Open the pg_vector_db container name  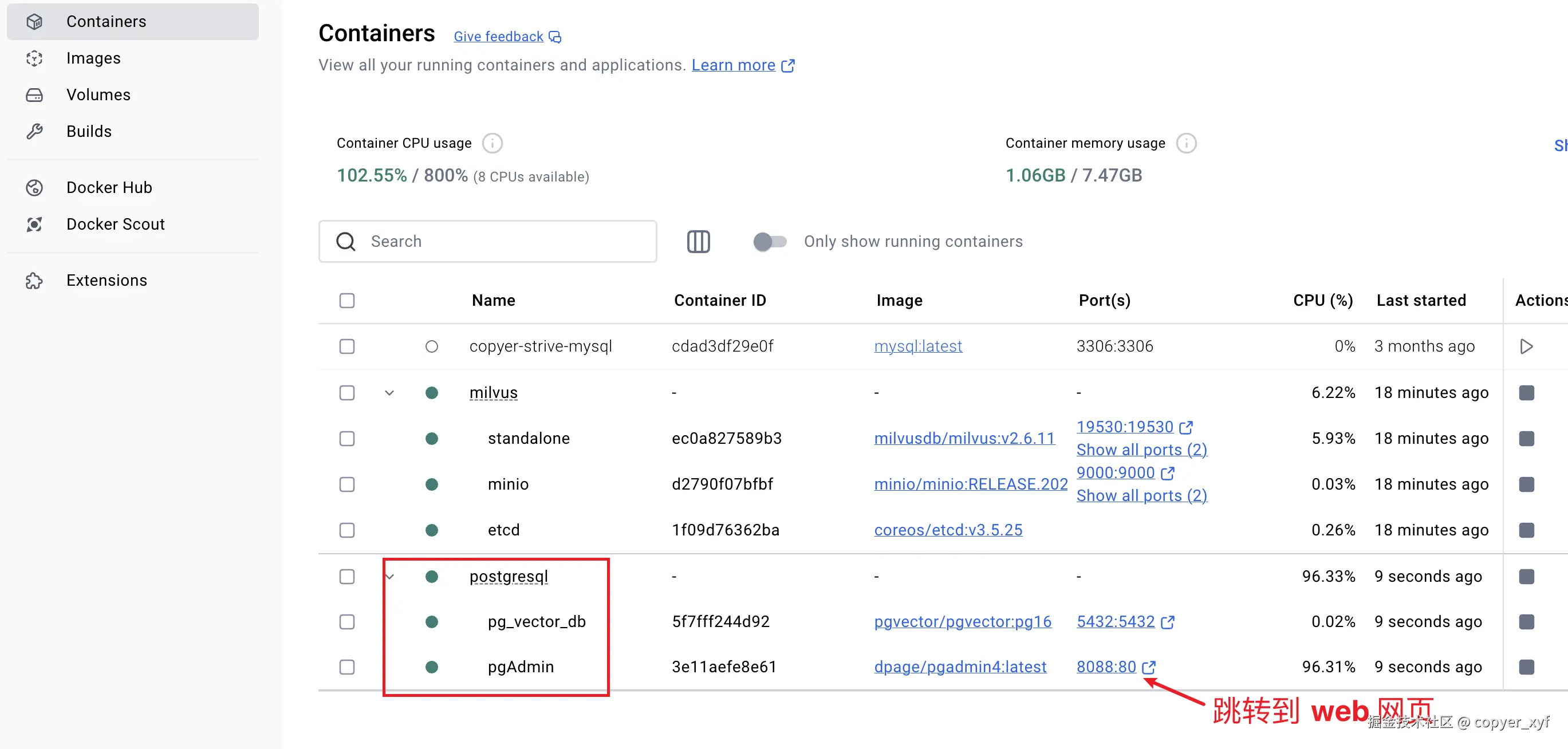click(x=536, y=621)
